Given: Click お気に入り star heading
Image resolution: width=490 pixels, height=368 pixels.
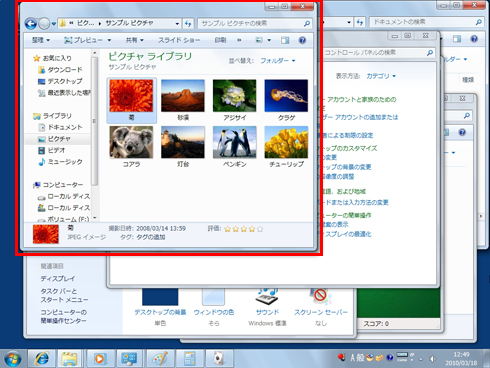Looking at the screenshot, I should (52, 58).
